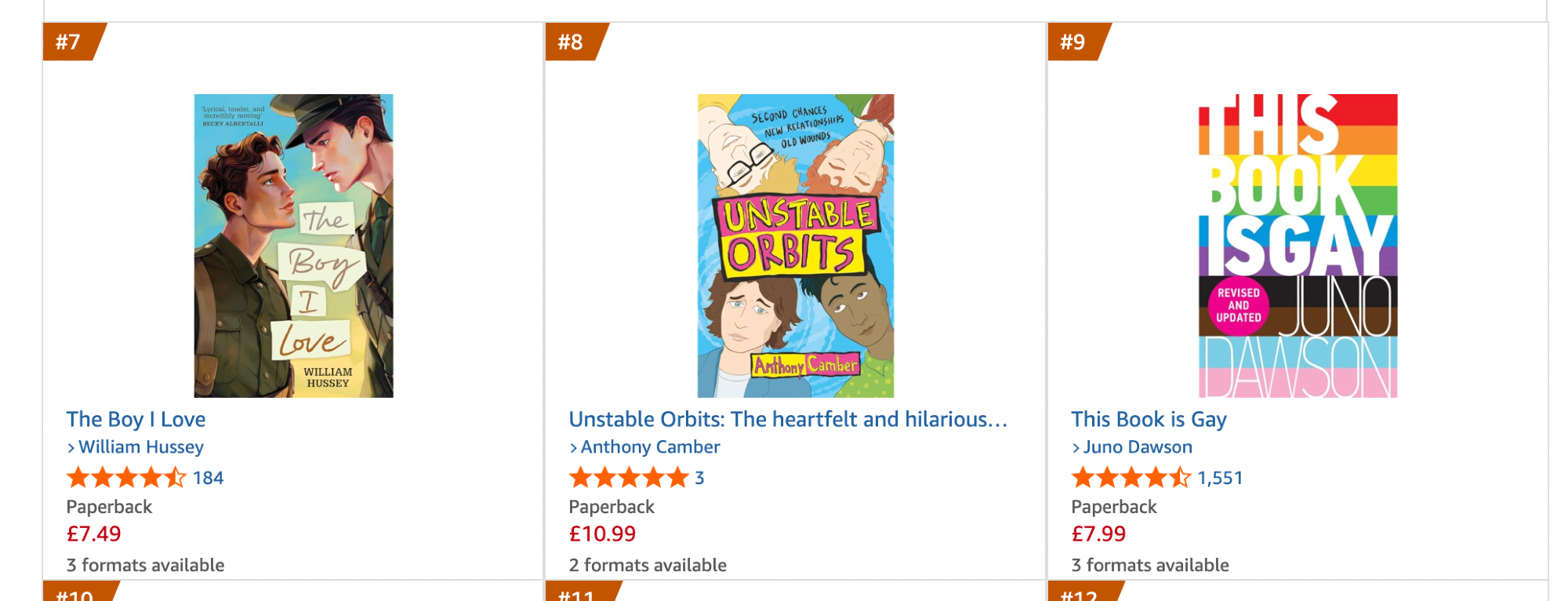
Task: Visit author Anthony Camber's page
Action: 650,447
